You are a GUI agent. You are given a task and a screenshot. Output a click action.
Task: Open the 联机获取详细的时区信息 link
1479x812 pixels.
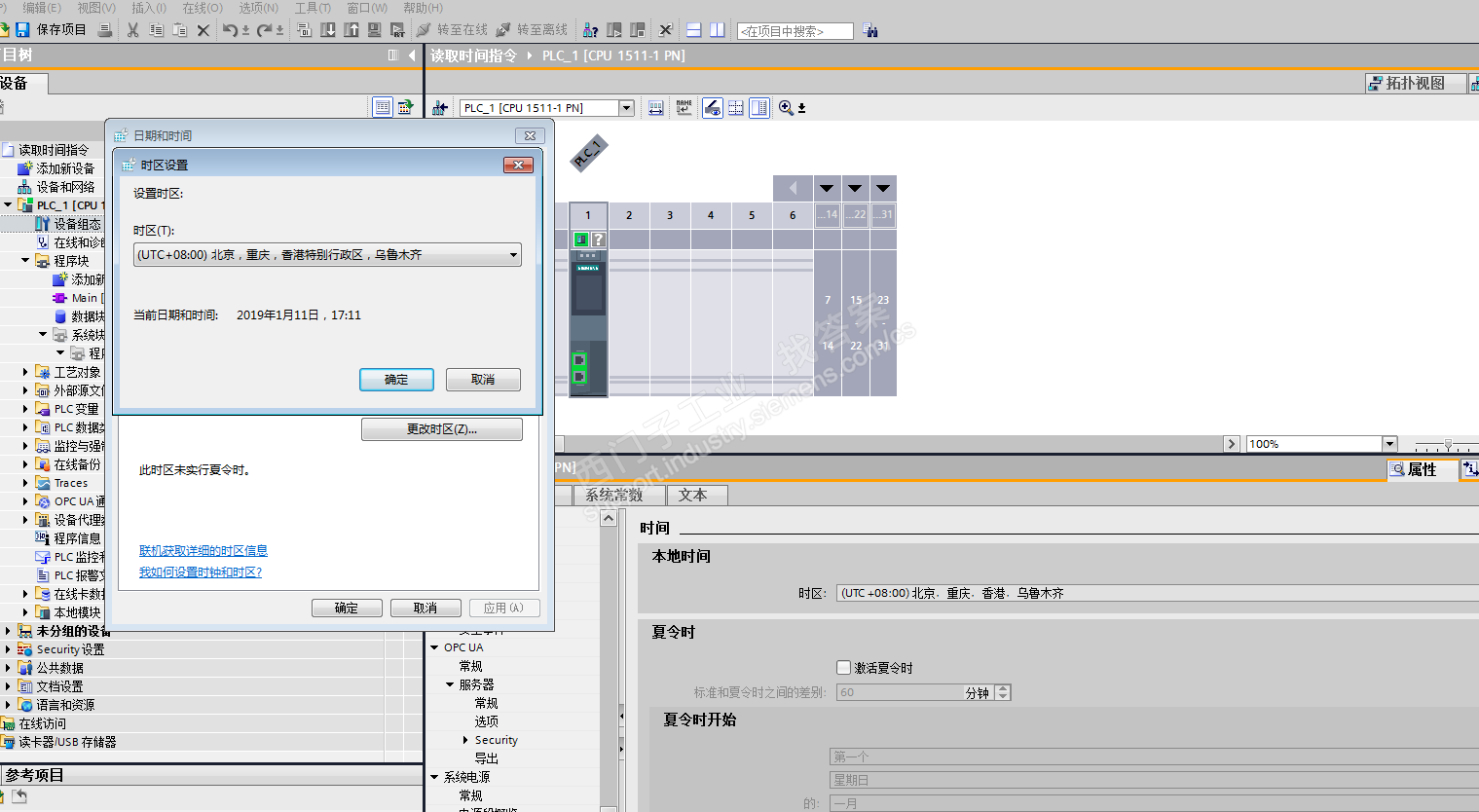tap(203, 551)
